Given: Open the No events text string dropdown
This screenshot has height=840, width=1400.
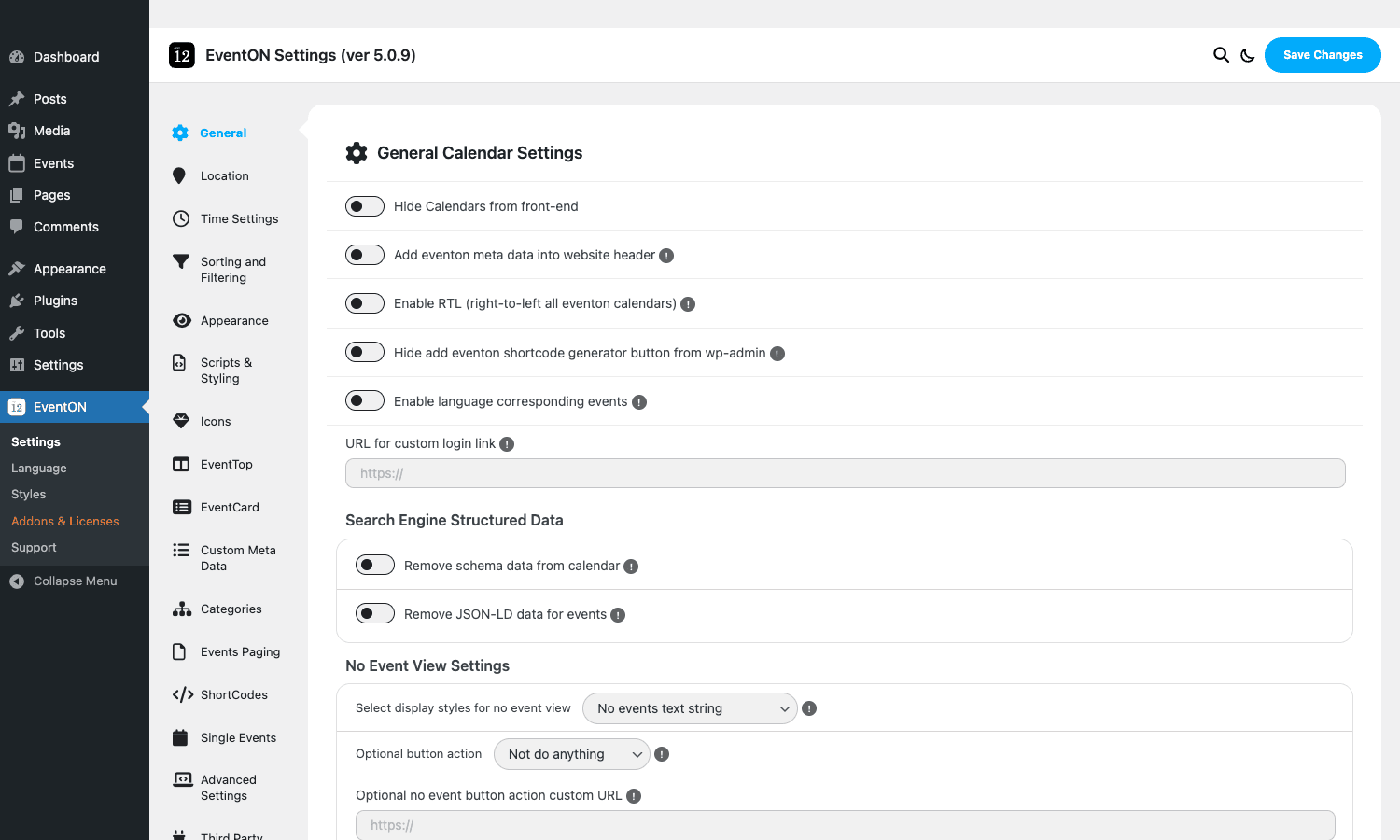Looking at the screenshot, I should coord(690,708).
